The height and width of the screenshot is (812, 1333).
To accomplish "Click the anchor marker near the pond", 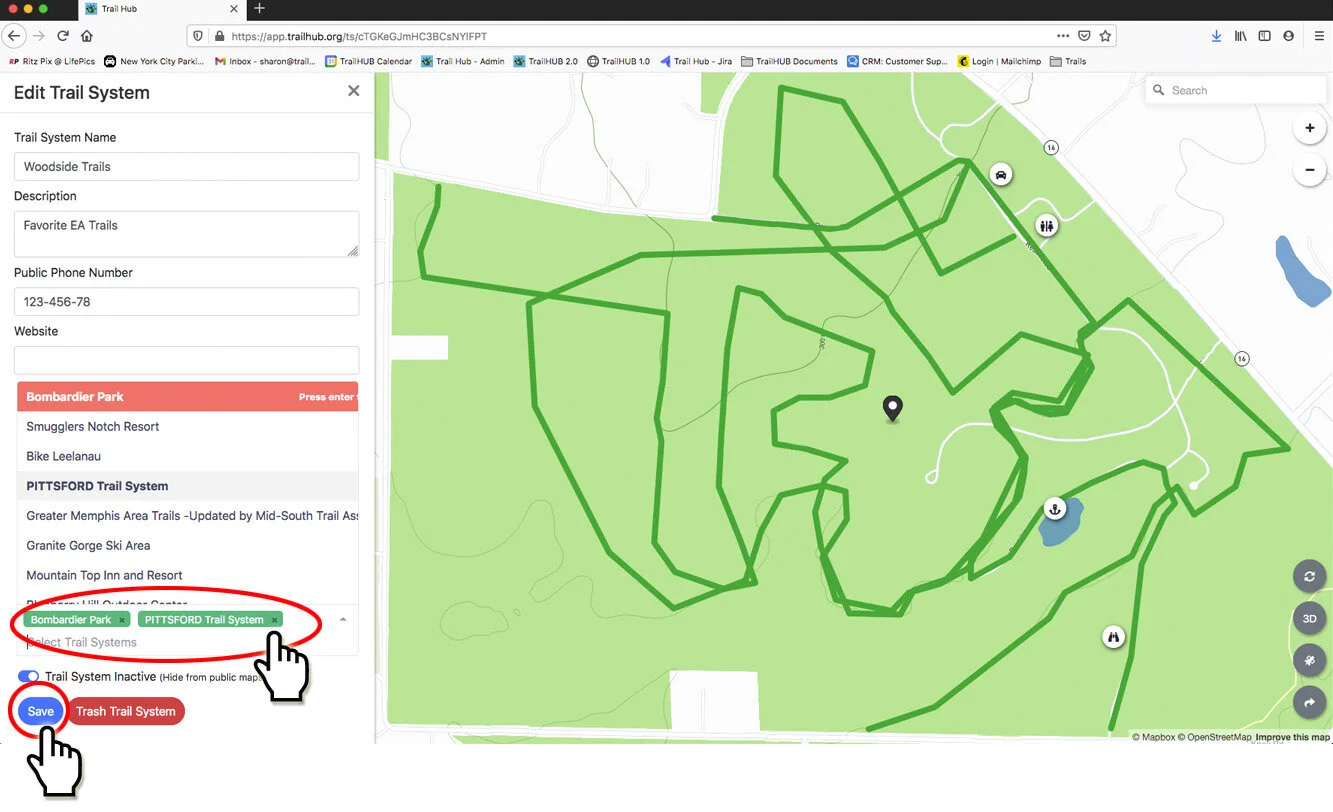I will (x=1053, y=509).
